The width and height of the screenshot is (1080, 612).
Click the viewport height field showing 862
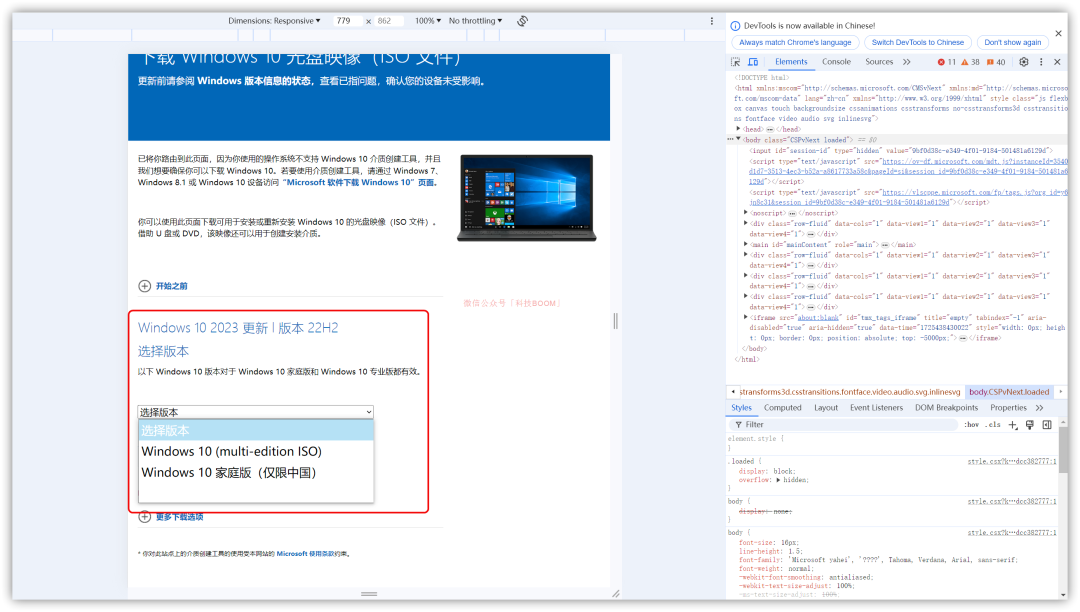(x=388, y=21)
